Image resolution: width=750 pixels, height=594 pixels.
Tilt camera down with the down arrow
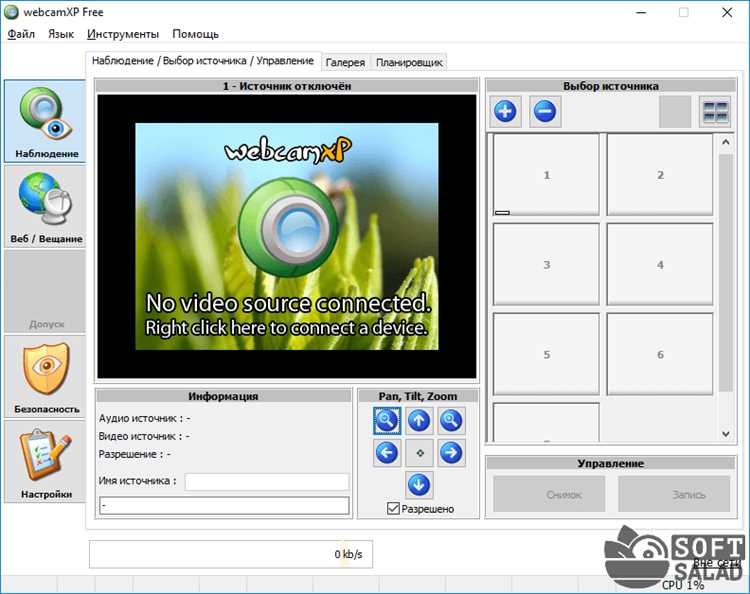pyautogui.click(x=419, y=485)
